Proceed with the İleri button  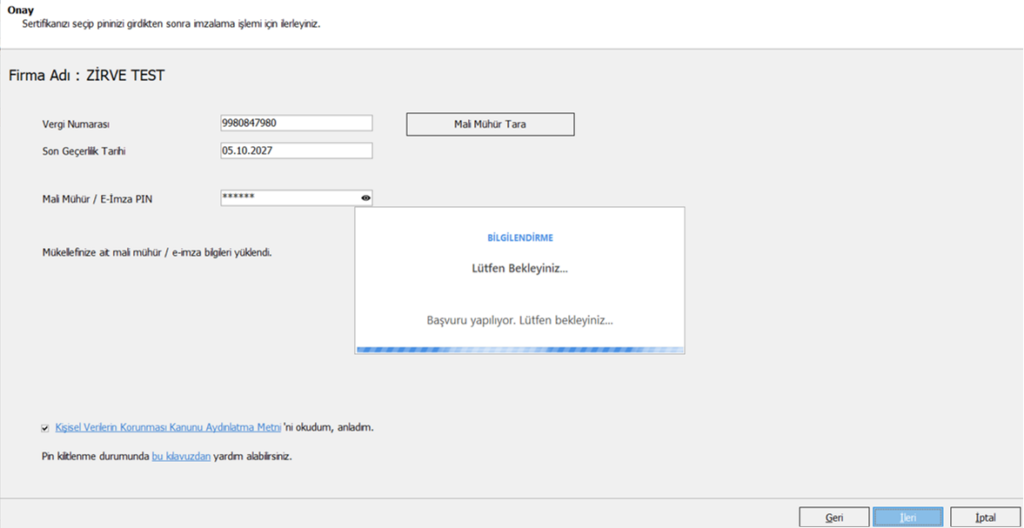908,518
